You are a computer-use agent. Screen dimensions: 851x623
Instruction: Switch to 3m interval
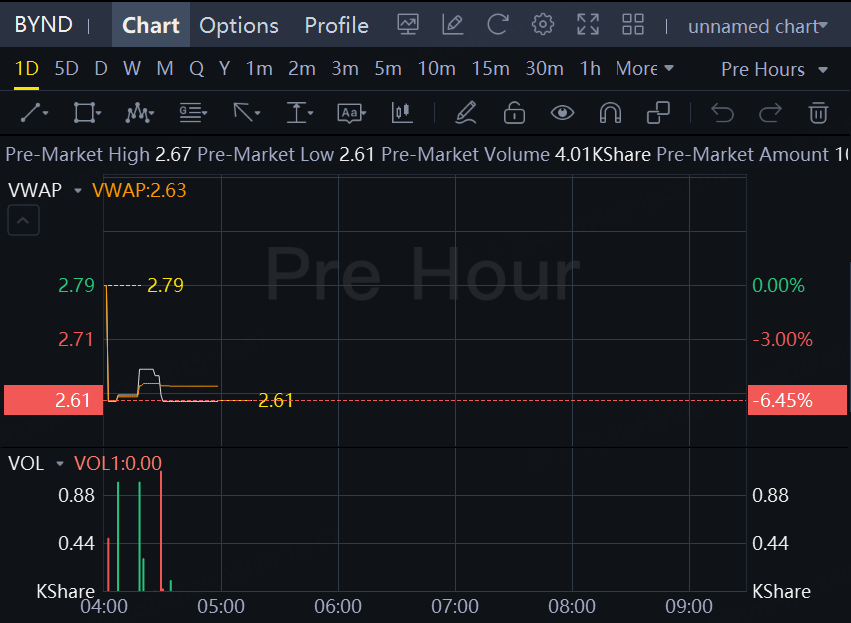345,69
